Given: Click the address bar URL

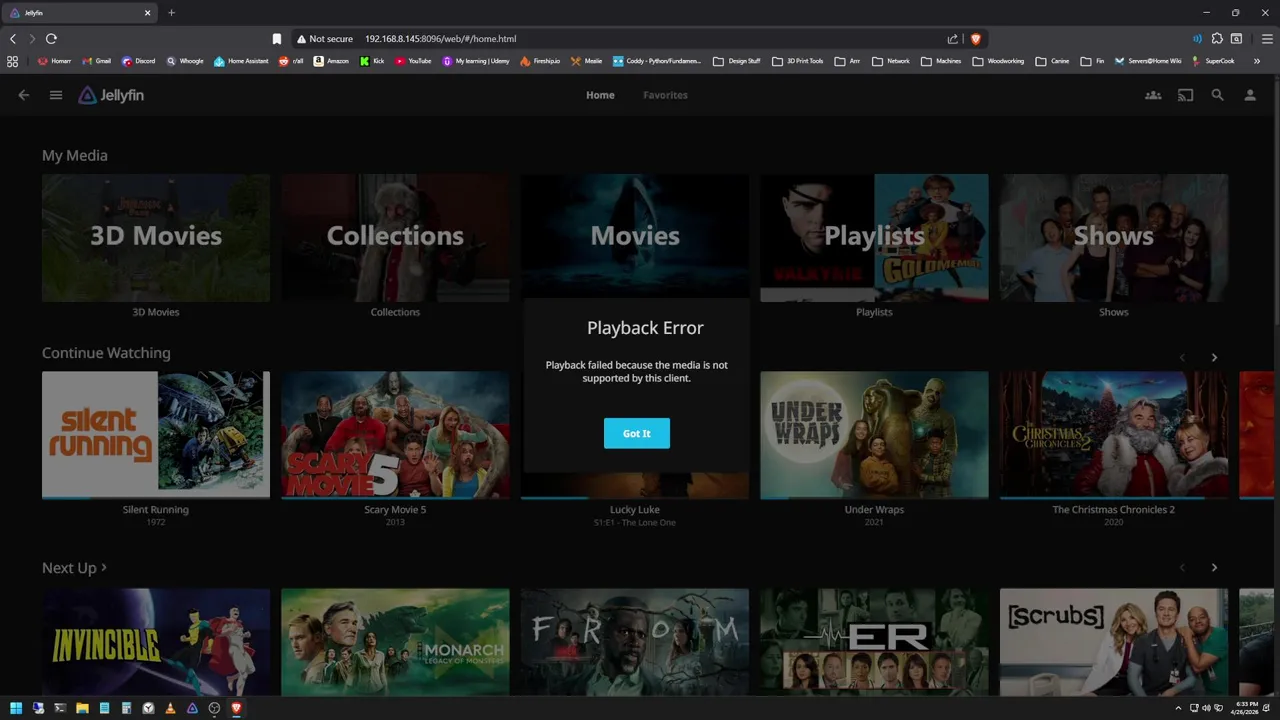Looking at the screenshot, I should [x=440, y=39].
